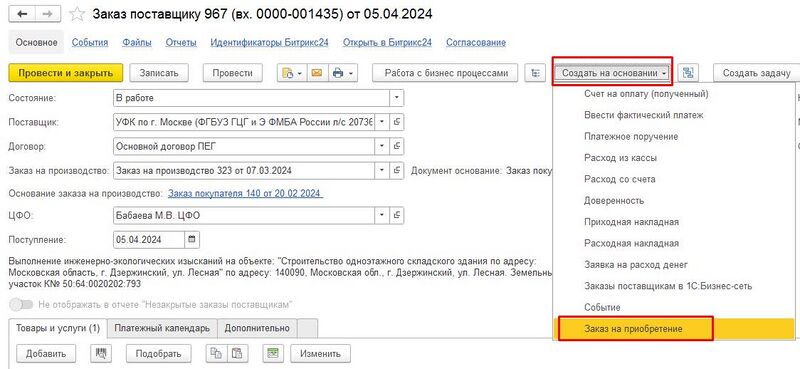Click the email envelope icon
800x369 pixels.
(317, 73)
